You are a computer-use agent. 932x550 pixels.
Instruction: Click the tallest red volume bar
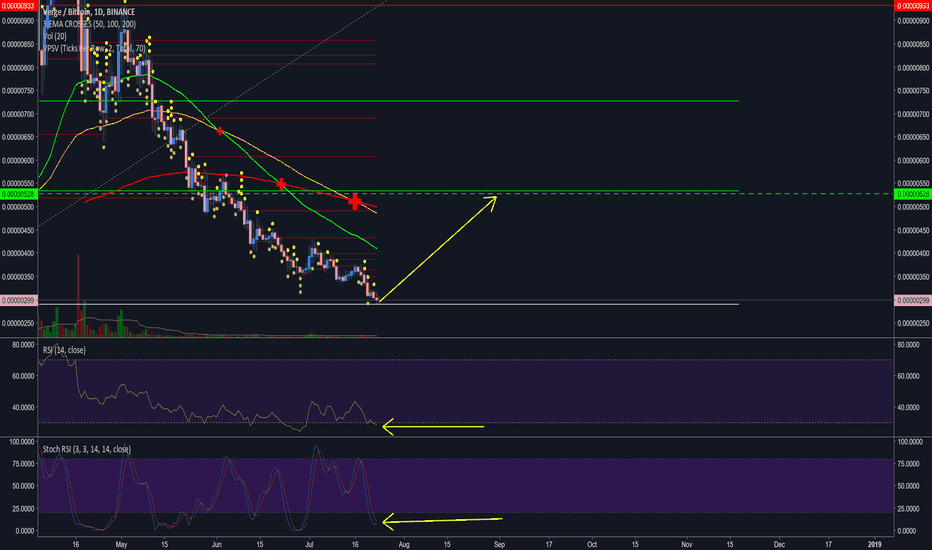tap(78, 296)
